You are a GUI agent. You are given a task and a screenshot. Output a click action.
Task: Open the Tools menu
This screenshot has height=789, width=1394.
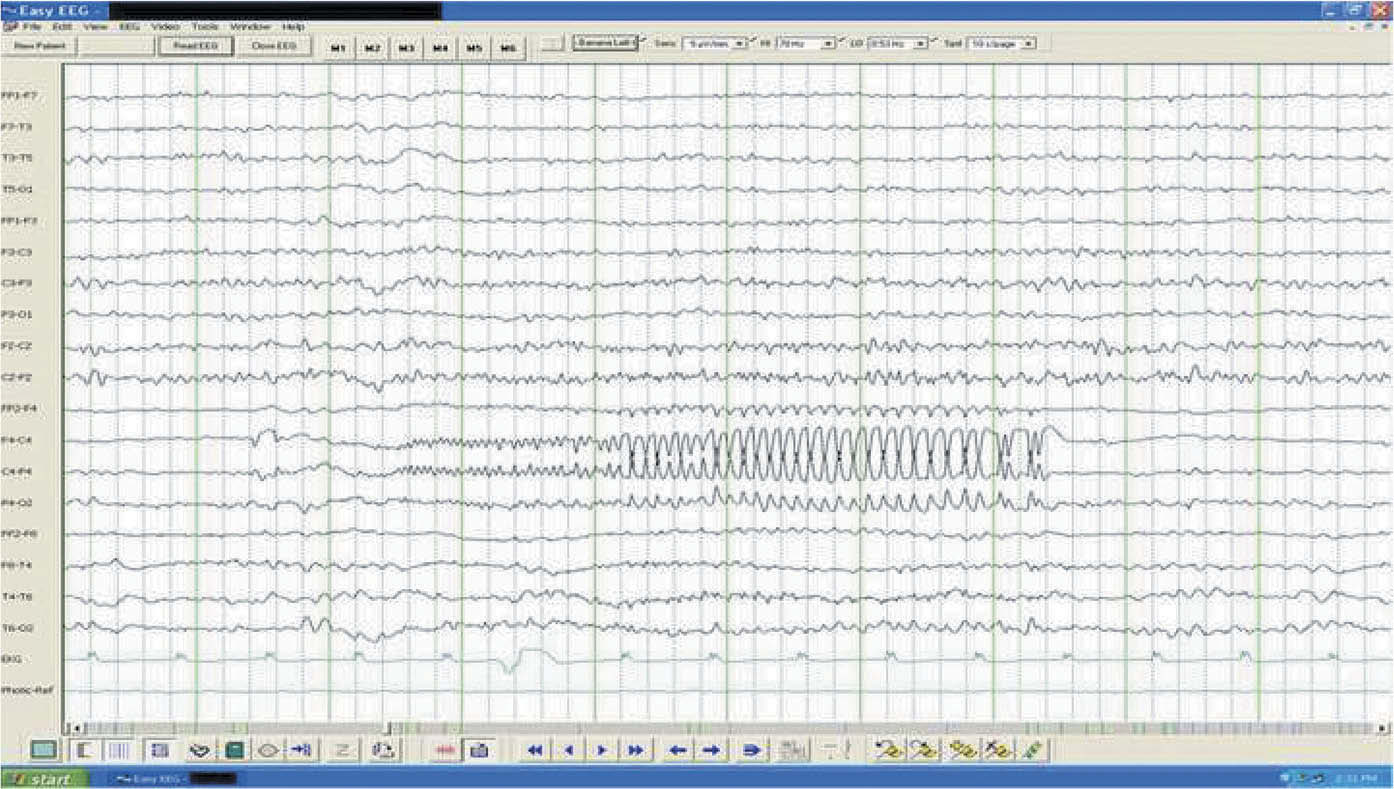click(x=204, y=27)
